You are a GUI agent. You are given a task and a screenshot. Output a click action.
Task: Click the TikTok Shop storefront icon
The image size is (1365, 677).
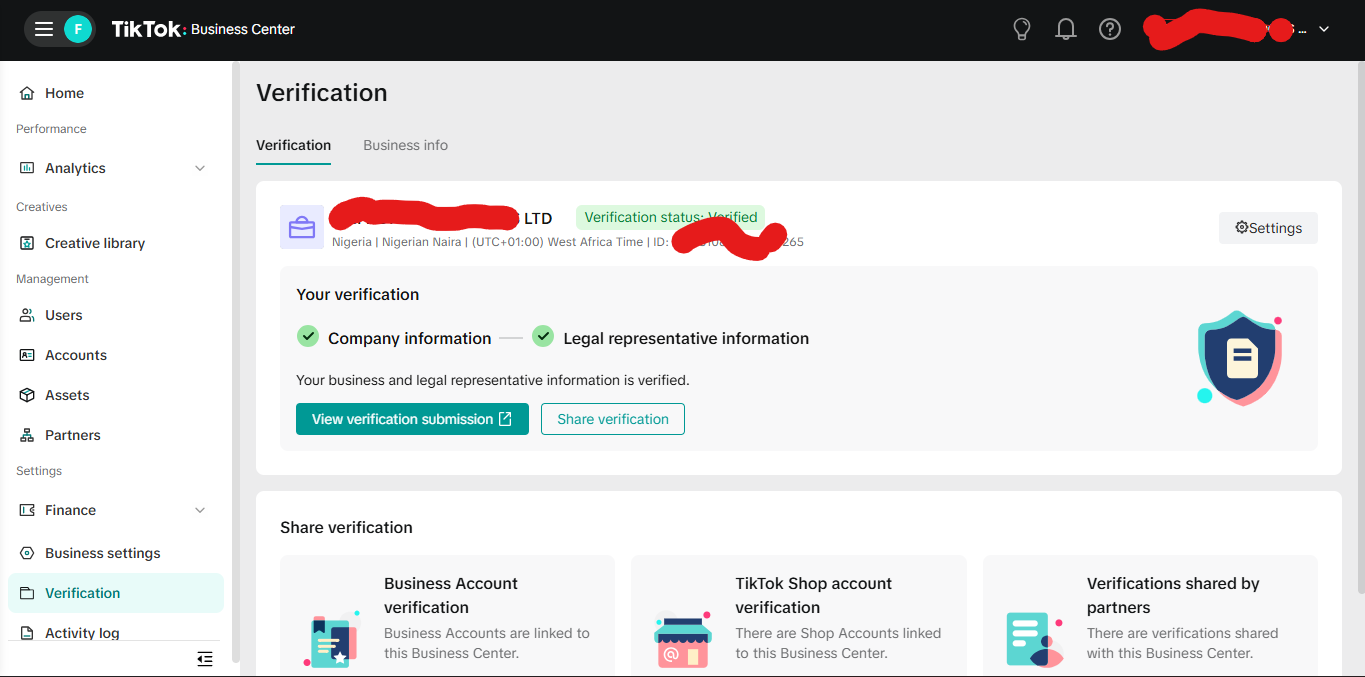tap(682, 639)
